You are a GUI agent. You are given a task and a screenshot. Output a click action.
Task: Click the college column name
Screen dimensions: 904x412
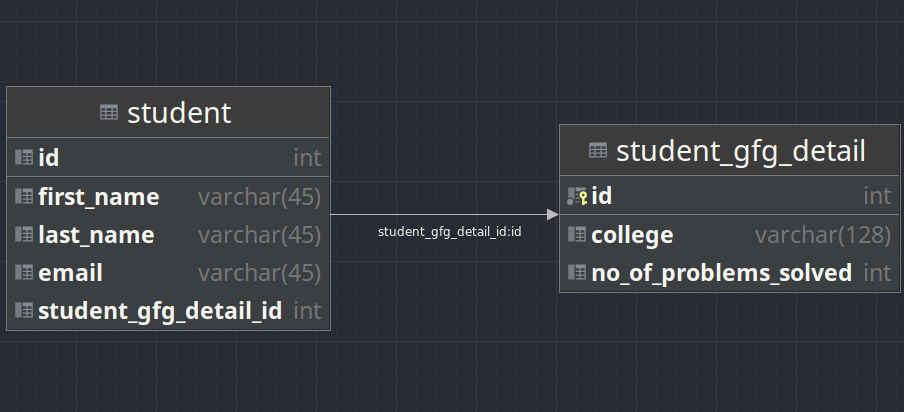[631, 235]
